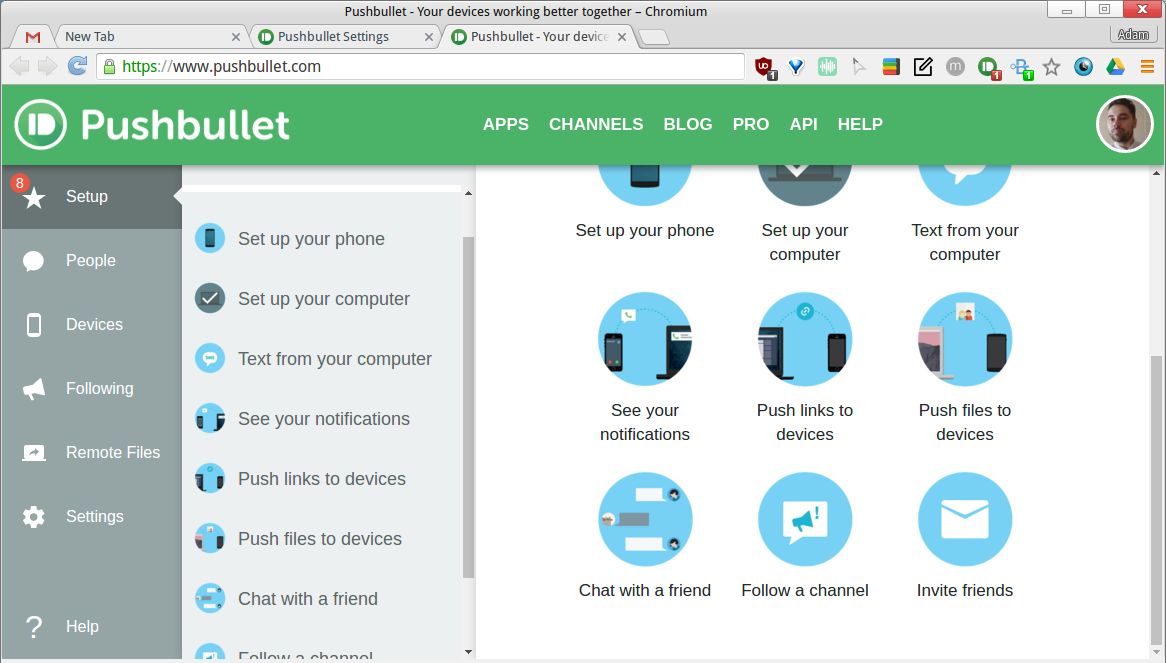Click the 'Invite friends' grid label
The image size is (1166, 663).
click(964, 590)
